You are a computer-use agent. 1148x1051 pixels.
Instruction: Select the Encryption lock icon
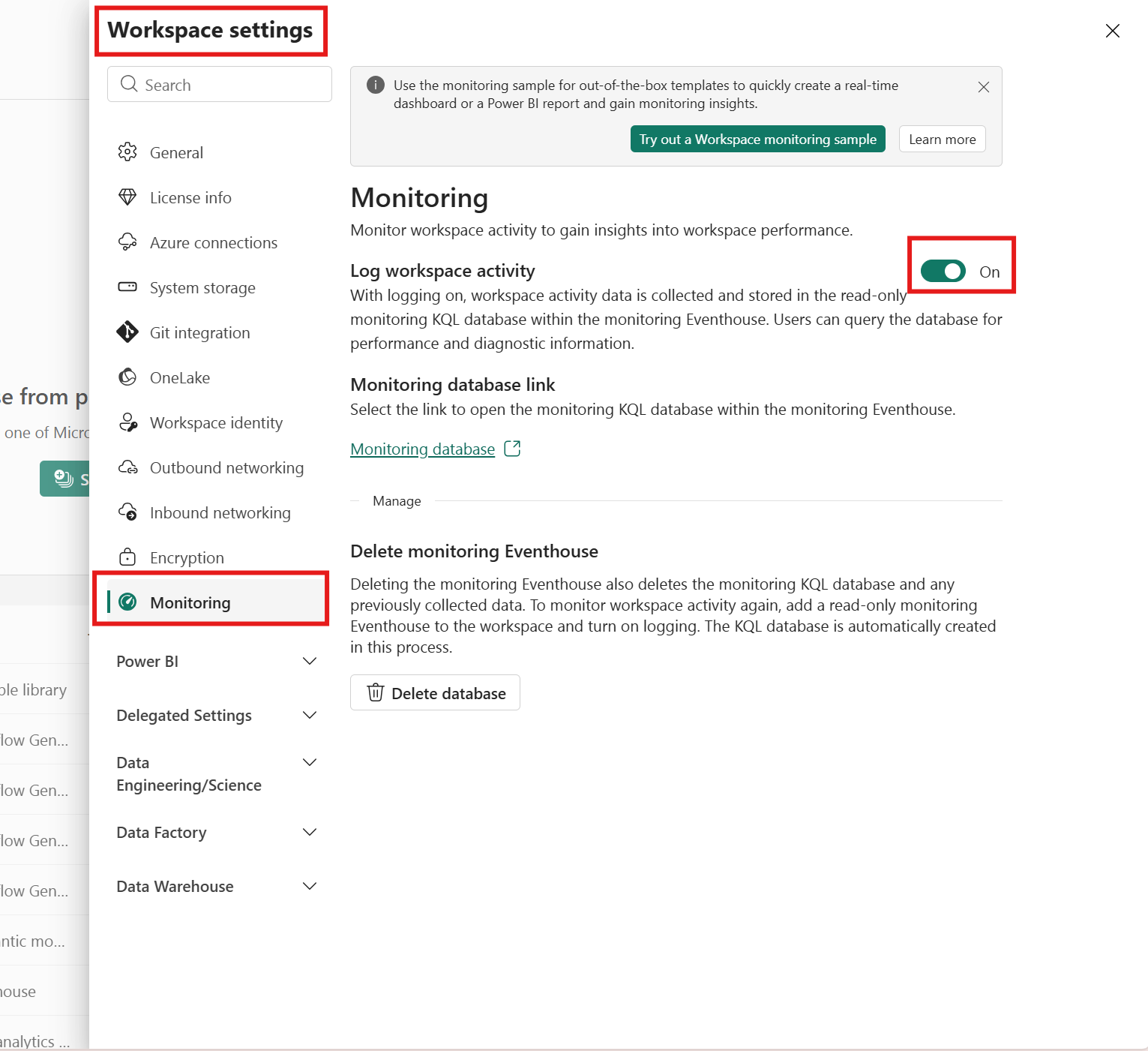click(x=128, y=557)
